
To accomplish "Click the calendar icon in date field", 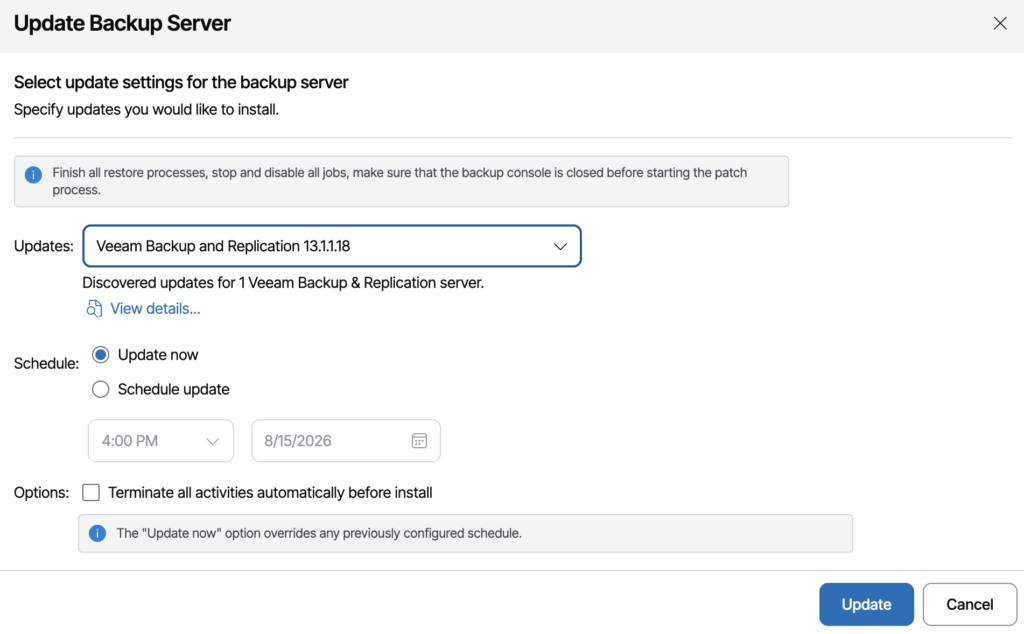I will (419, 441).
